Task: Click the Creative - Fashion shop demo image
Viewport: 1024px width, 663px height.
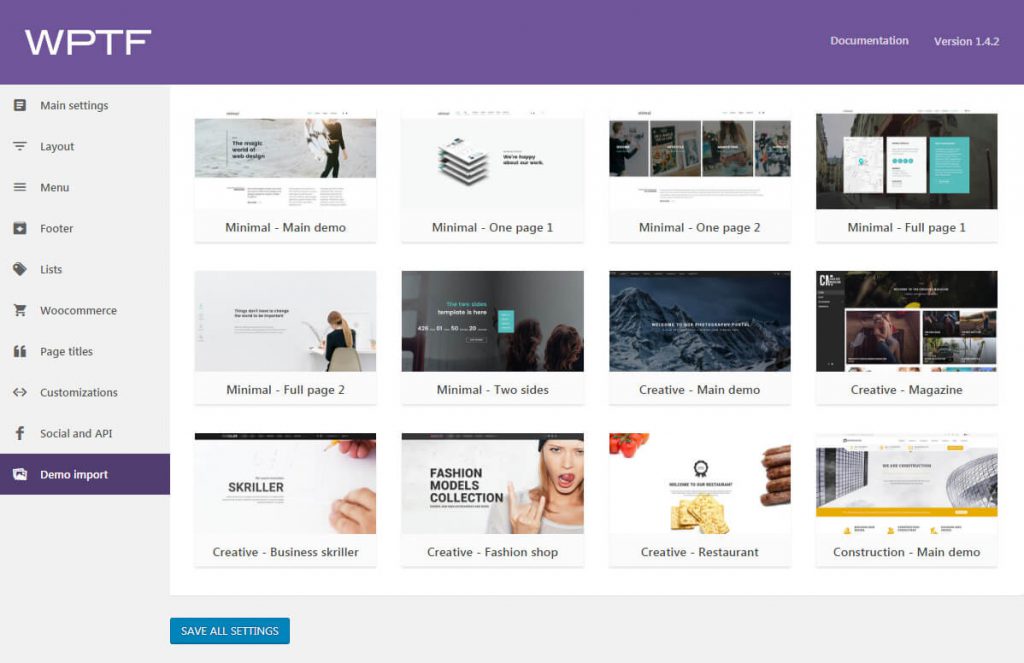Action: click(x=492, y=485)
